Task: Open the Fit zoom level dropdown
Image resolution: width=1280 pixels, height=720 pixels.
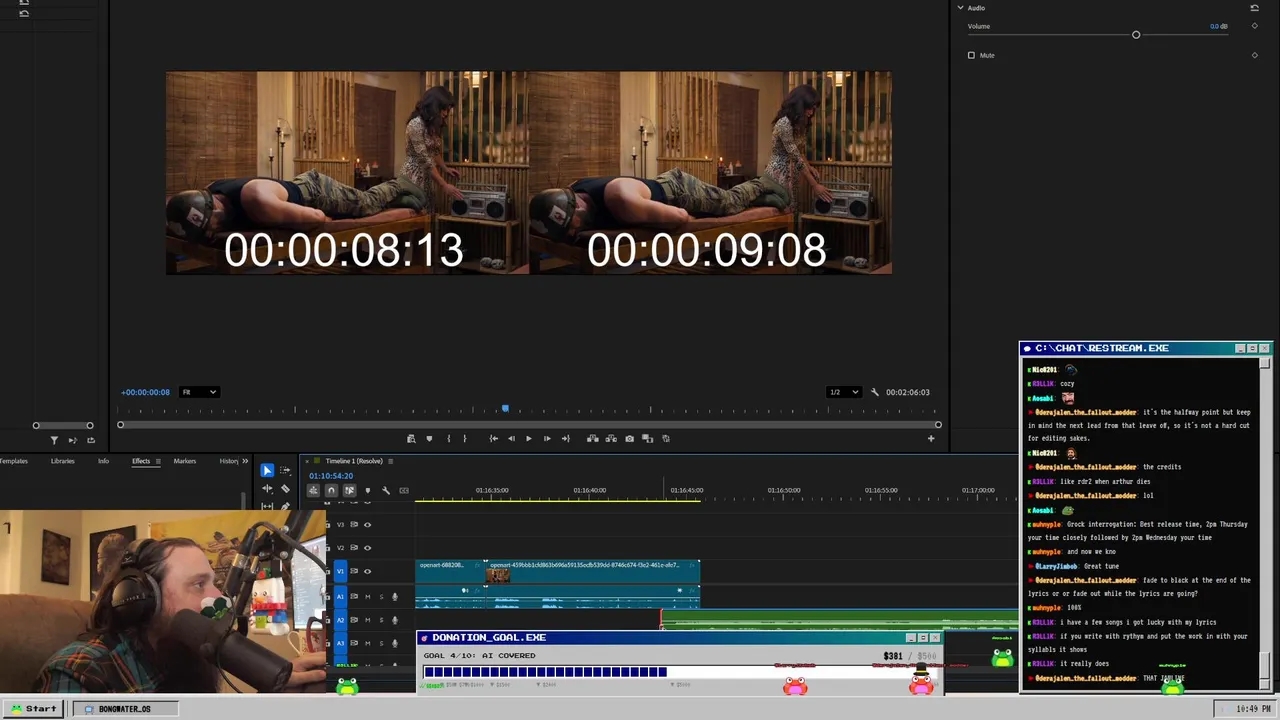Action: (x=199, y=392)
